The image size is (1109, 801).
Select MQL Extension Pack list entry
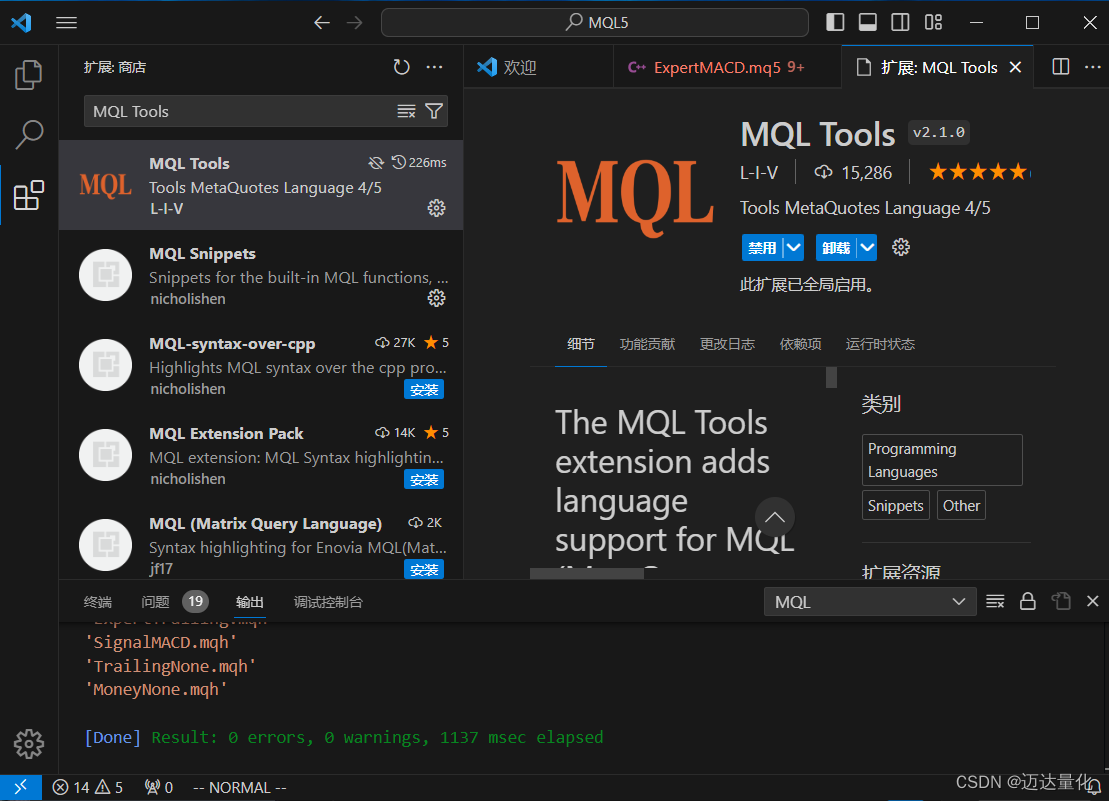pyautogui.click(x=261, y=455)
